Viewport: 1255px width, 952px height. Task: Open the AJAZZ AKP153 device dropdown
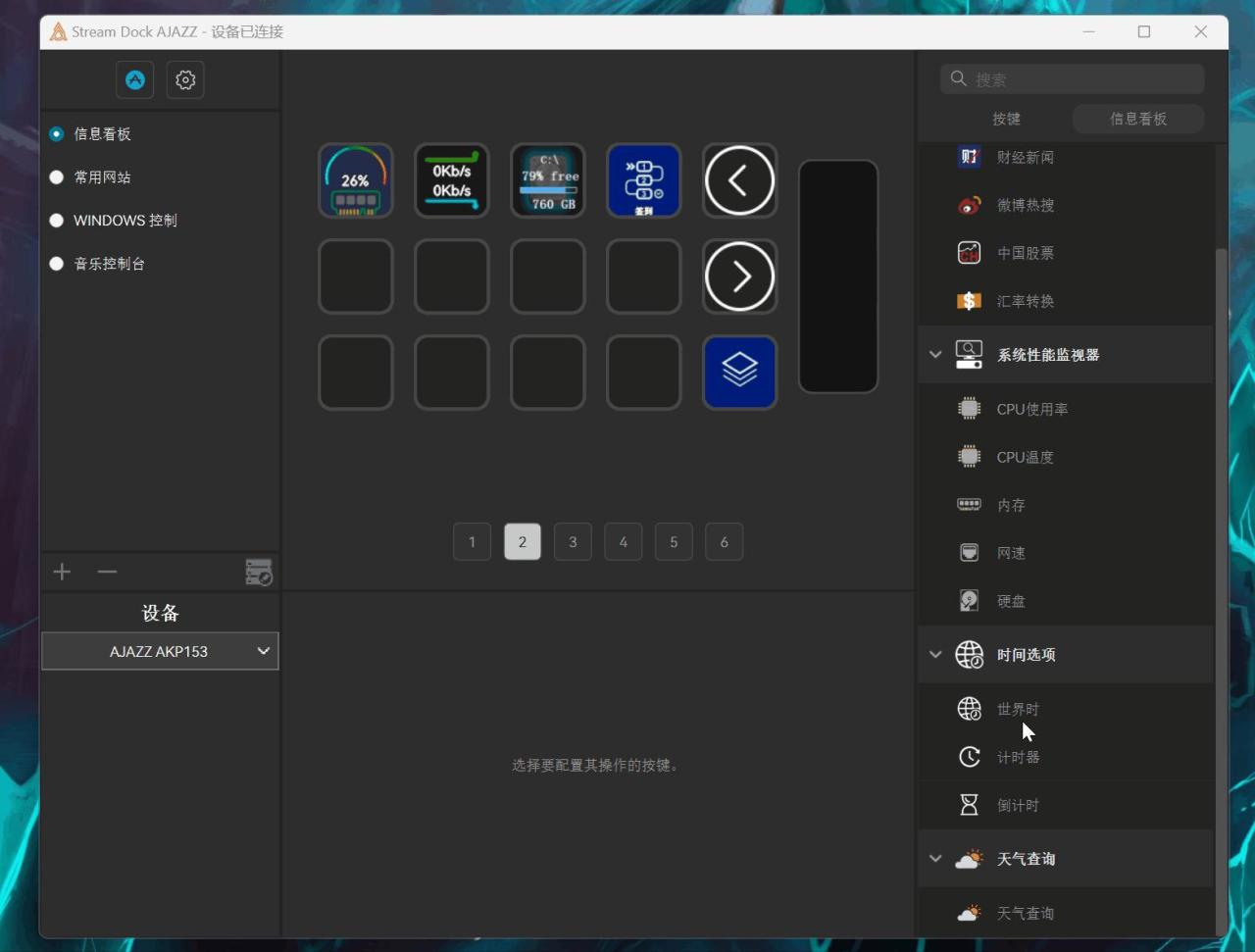click(160, 651)
